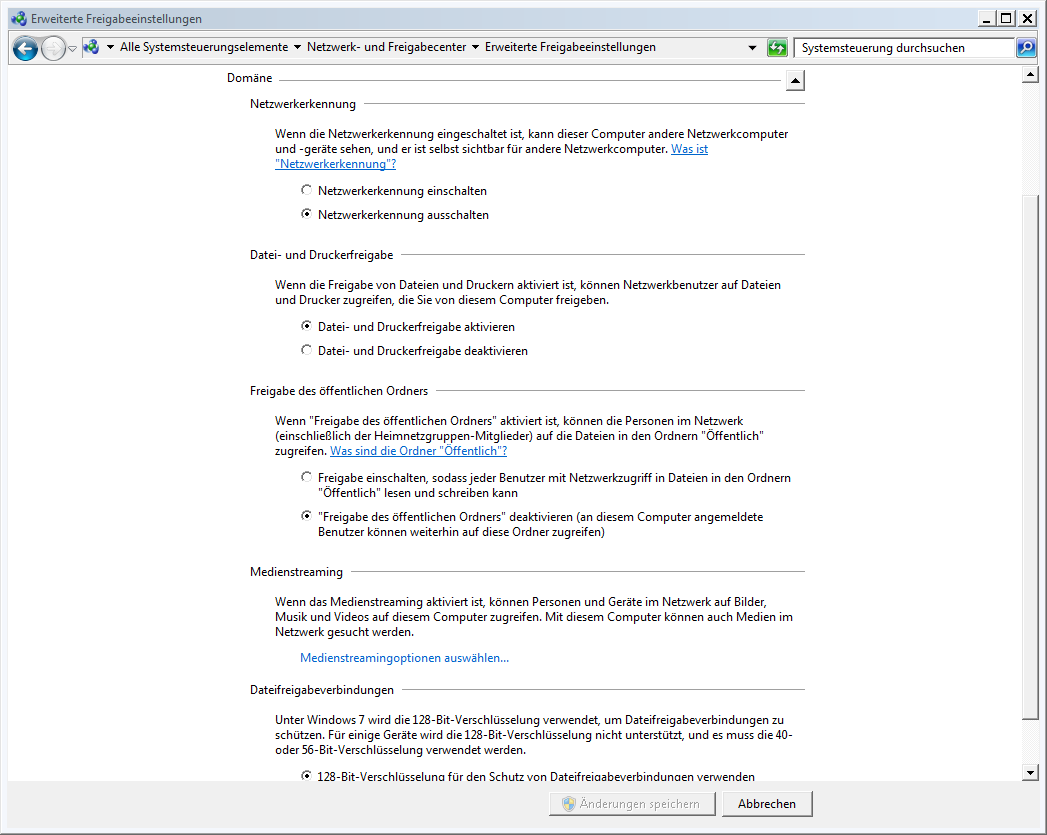Click the refresh icon beside the address bar
The height and width of the screenshot is (835, 1047).
tap(777, 48)
